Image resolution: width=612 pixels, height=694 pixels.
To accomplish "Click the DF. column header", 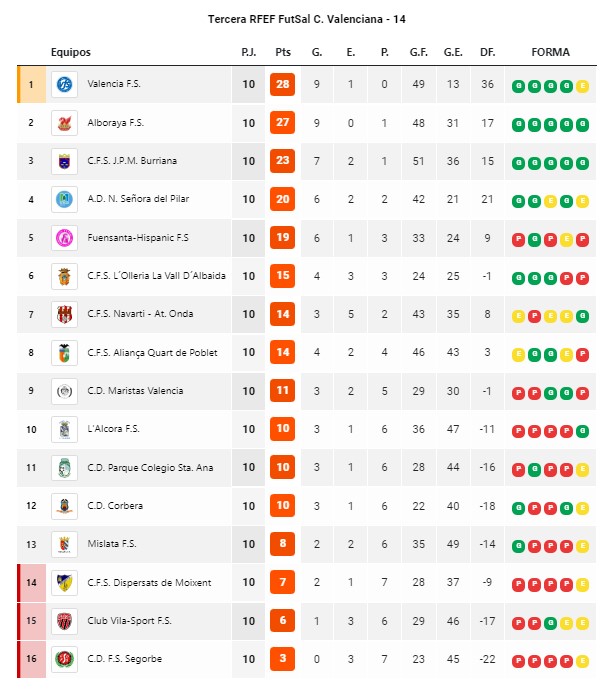I will pyautogui.click(x=487, y=52).
